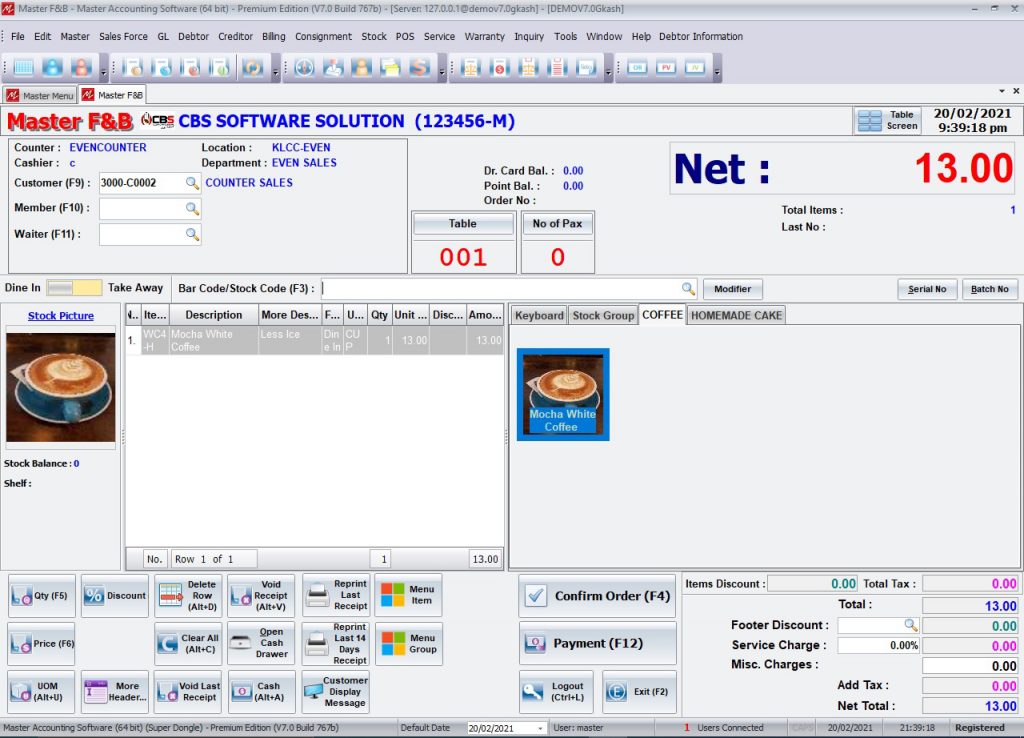Expand the first toolbar group overflow arrow

point(103,69)
